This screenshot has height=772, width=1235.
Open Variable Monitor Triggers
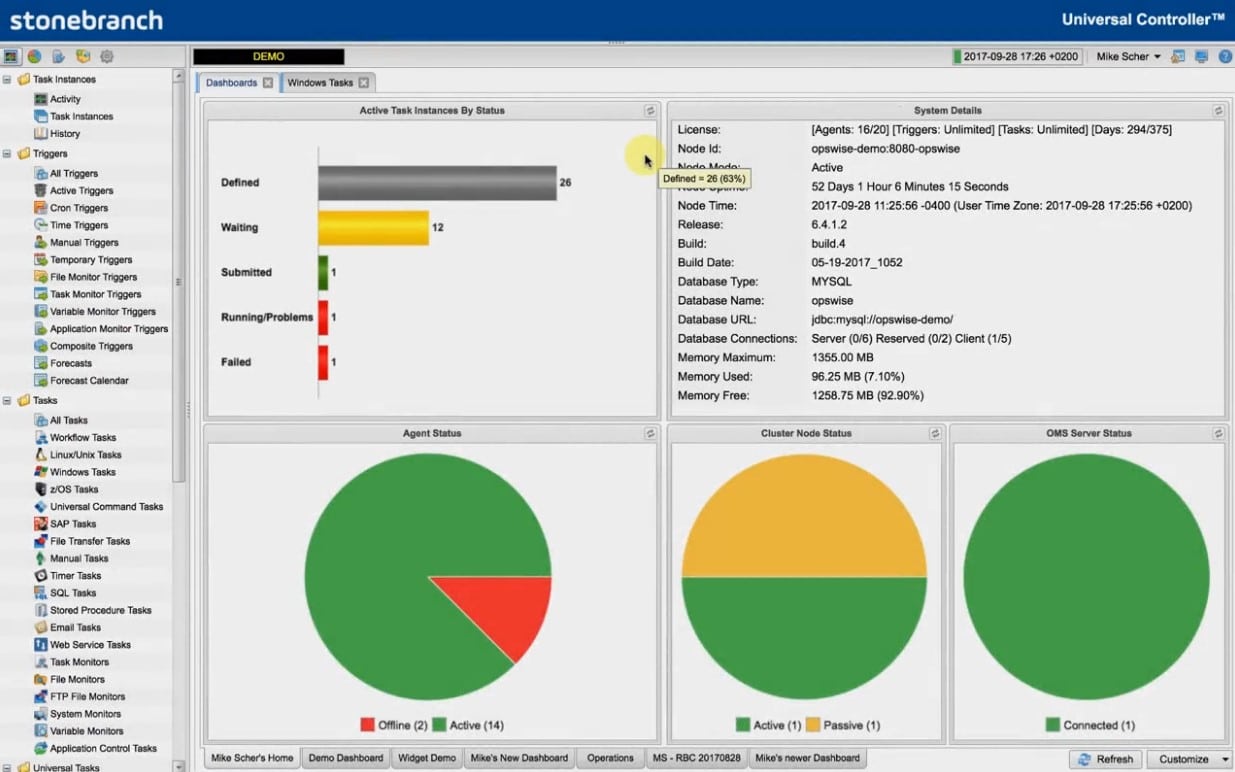(103, 311)
